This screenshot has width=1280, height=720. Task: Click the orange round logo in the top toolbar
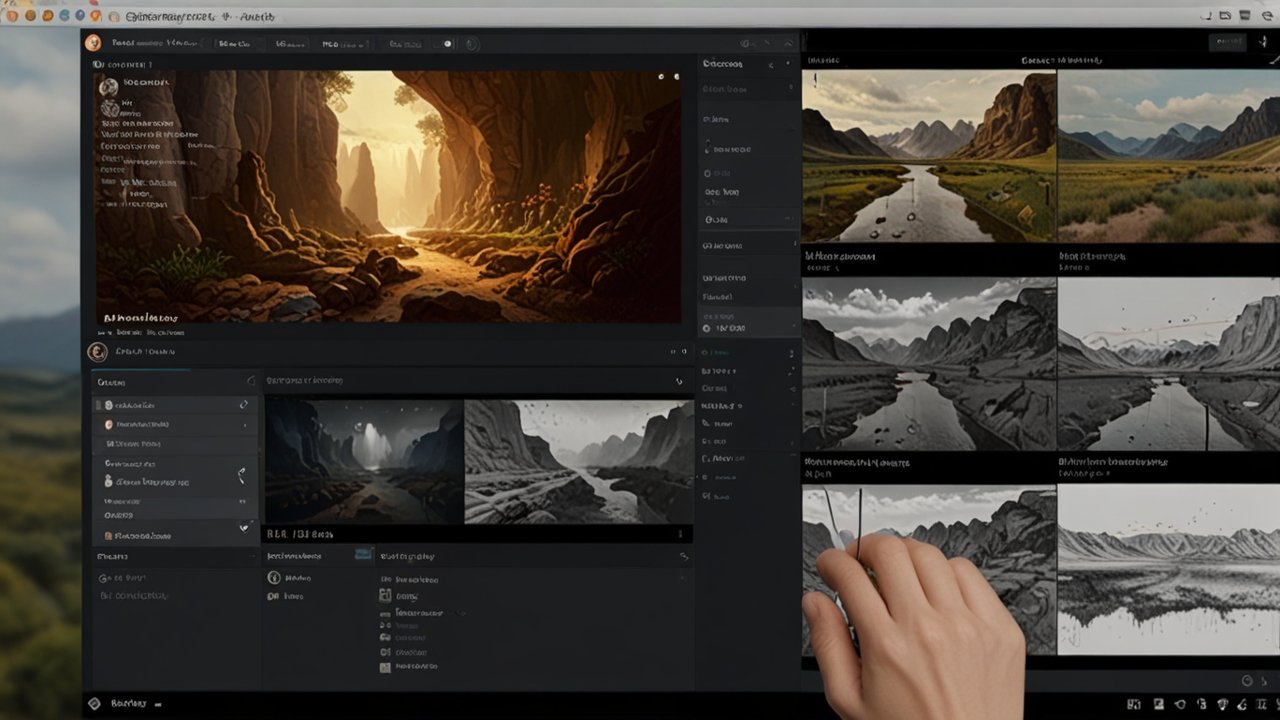click(x=93, y=43)
